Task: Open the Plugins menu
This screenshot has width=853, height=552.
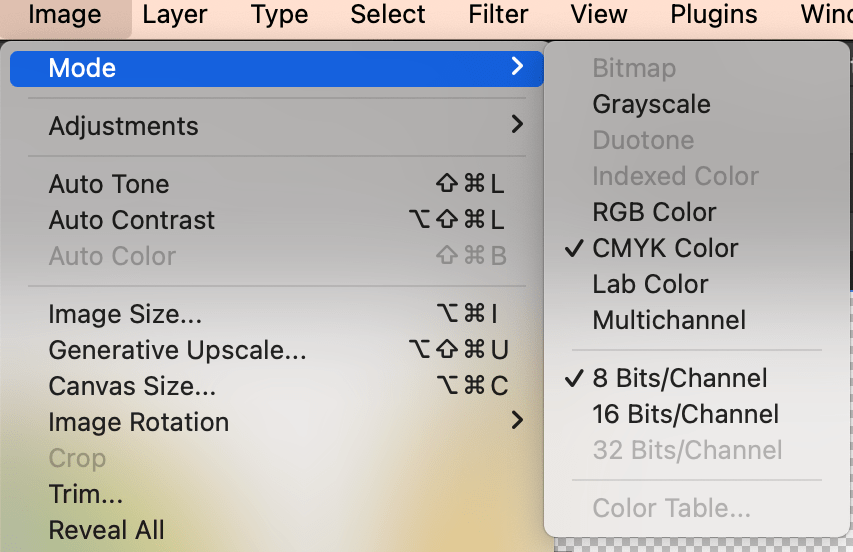Action: [x=714, y=15]
